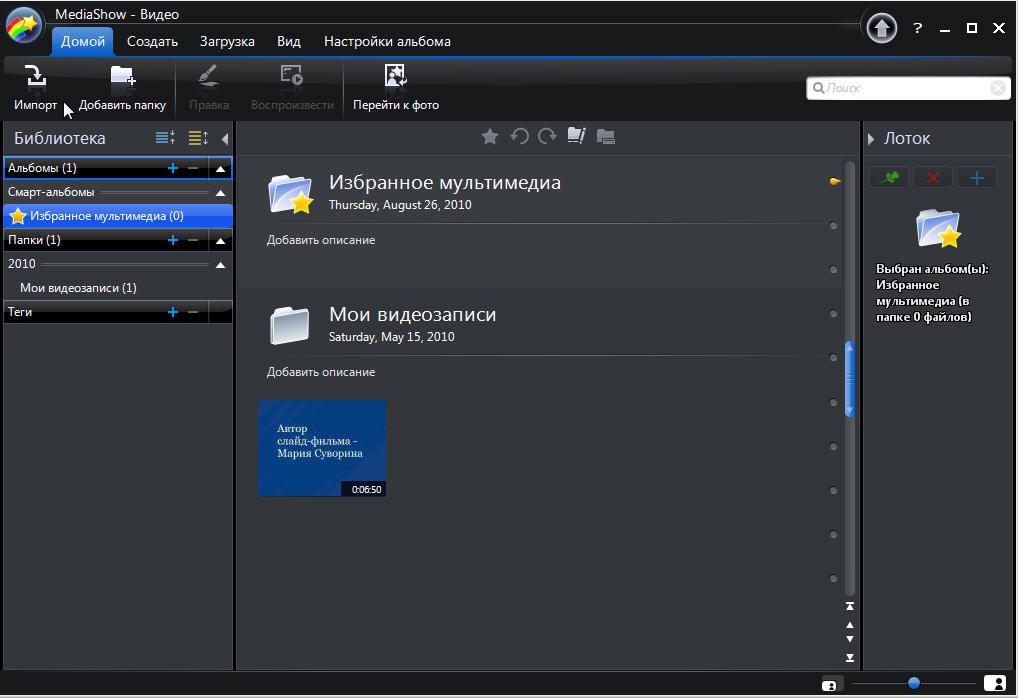Screen dimensions: 1018x698
Task: Click the rotate right icon
Action: [547, 137]
